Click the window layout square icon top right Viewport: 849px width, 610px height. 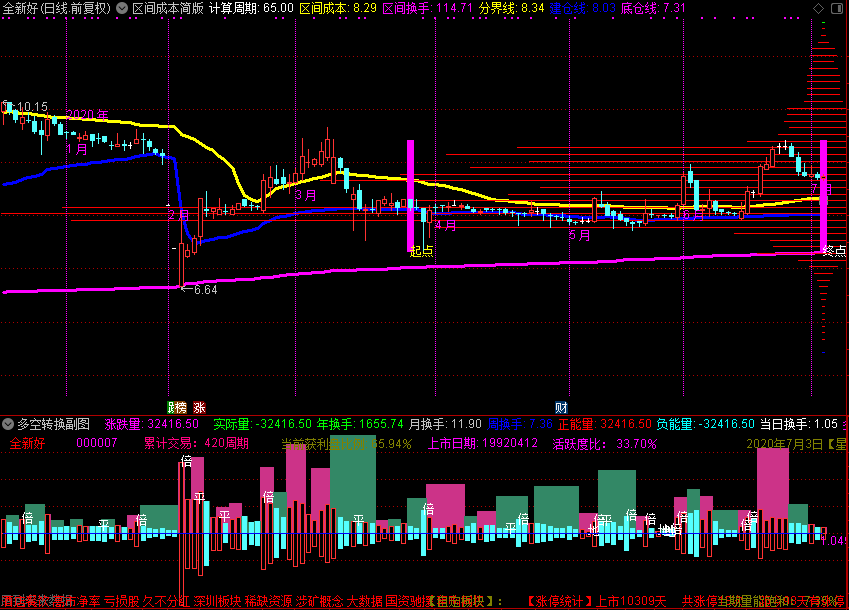(x=837, y=8)
